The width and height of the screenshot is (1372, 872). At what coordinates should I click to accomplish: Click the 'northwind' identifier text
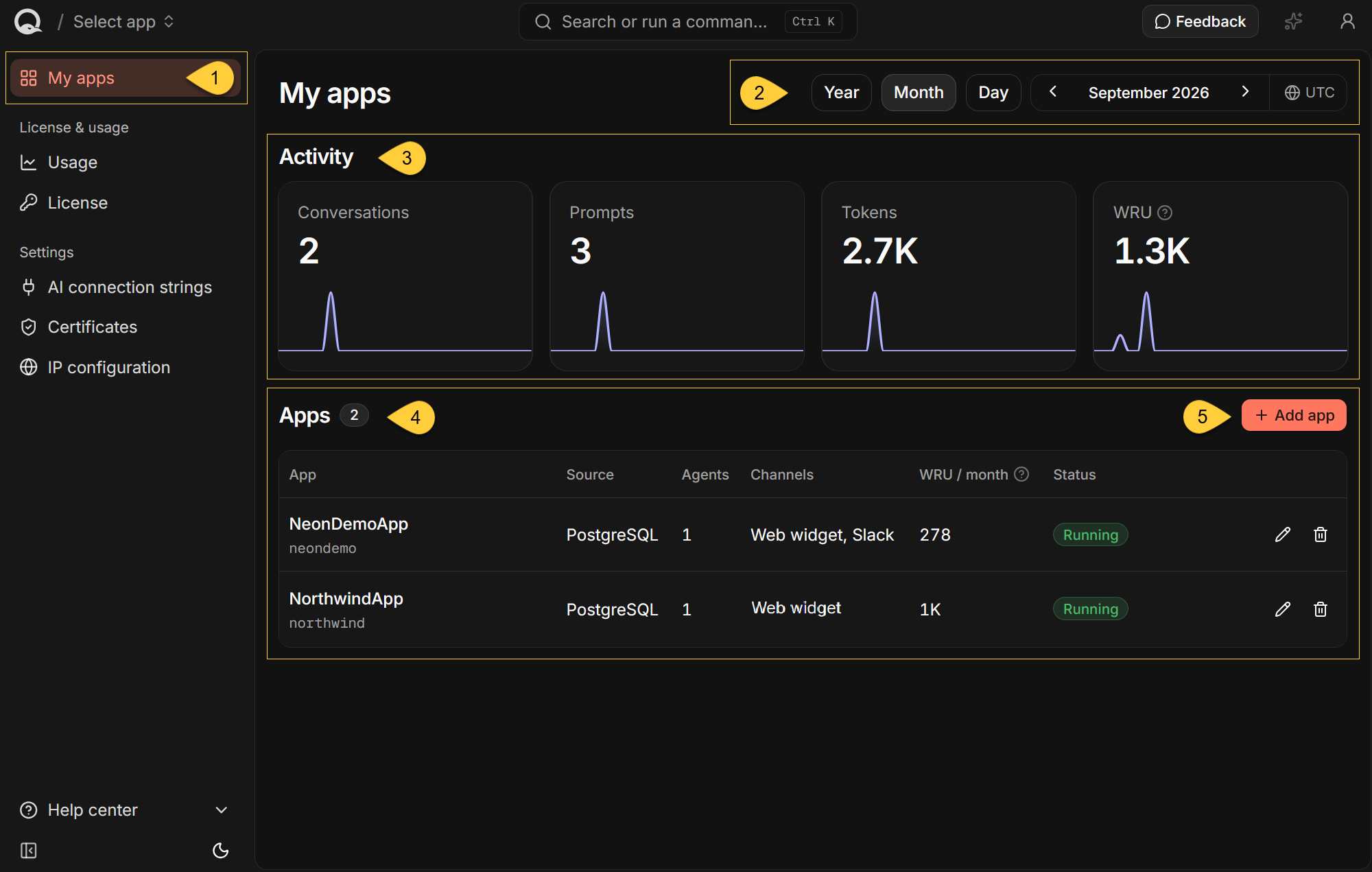[327, 623]
